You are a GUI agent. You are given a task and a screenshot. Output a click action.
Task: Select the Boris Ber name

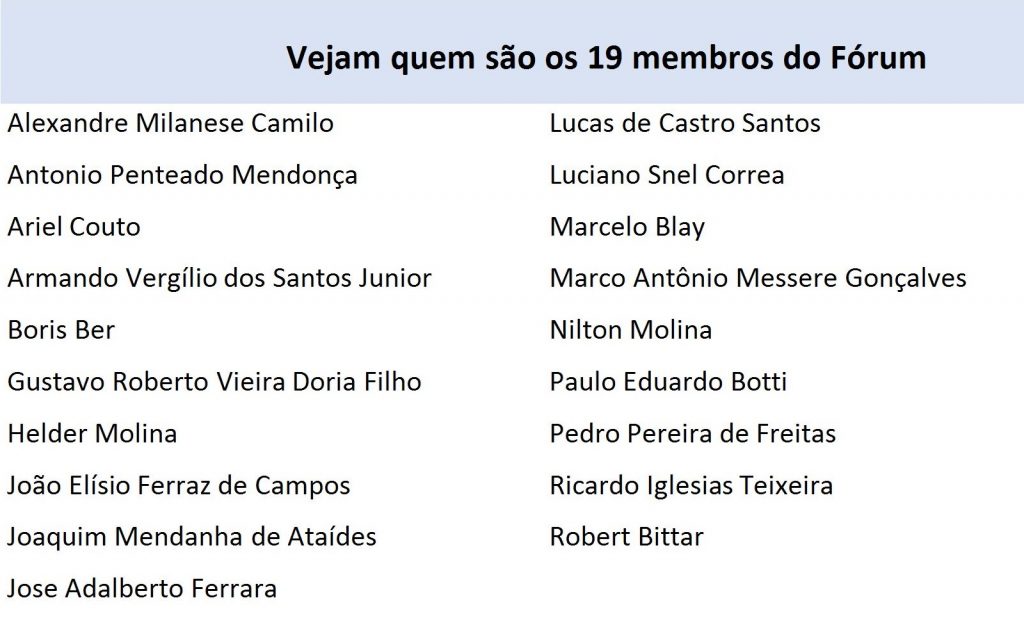[x=61, y=330]
